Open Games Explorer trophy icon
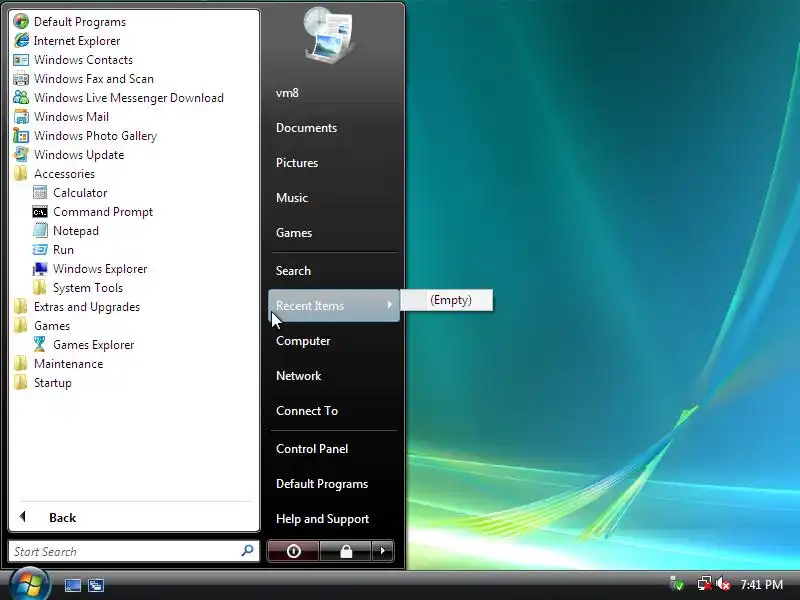800x600 pixels. pos(40,344)
